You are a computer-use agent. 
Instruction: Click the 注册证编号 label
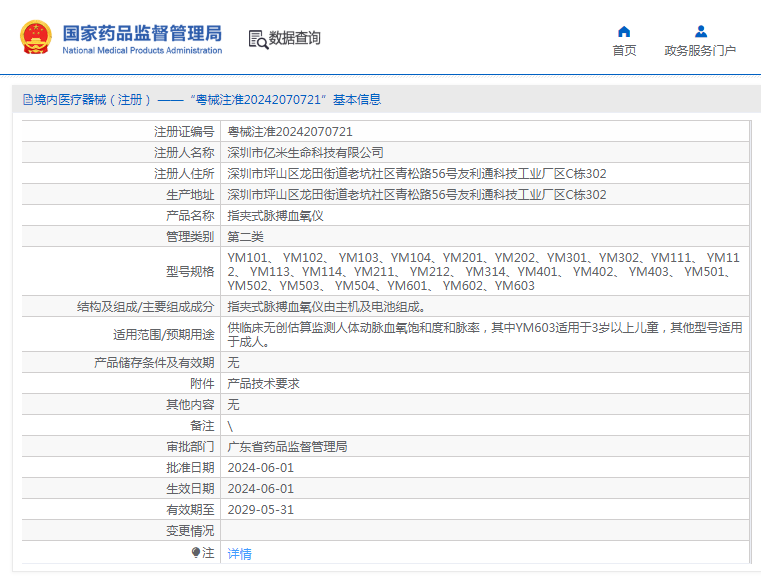184,132
